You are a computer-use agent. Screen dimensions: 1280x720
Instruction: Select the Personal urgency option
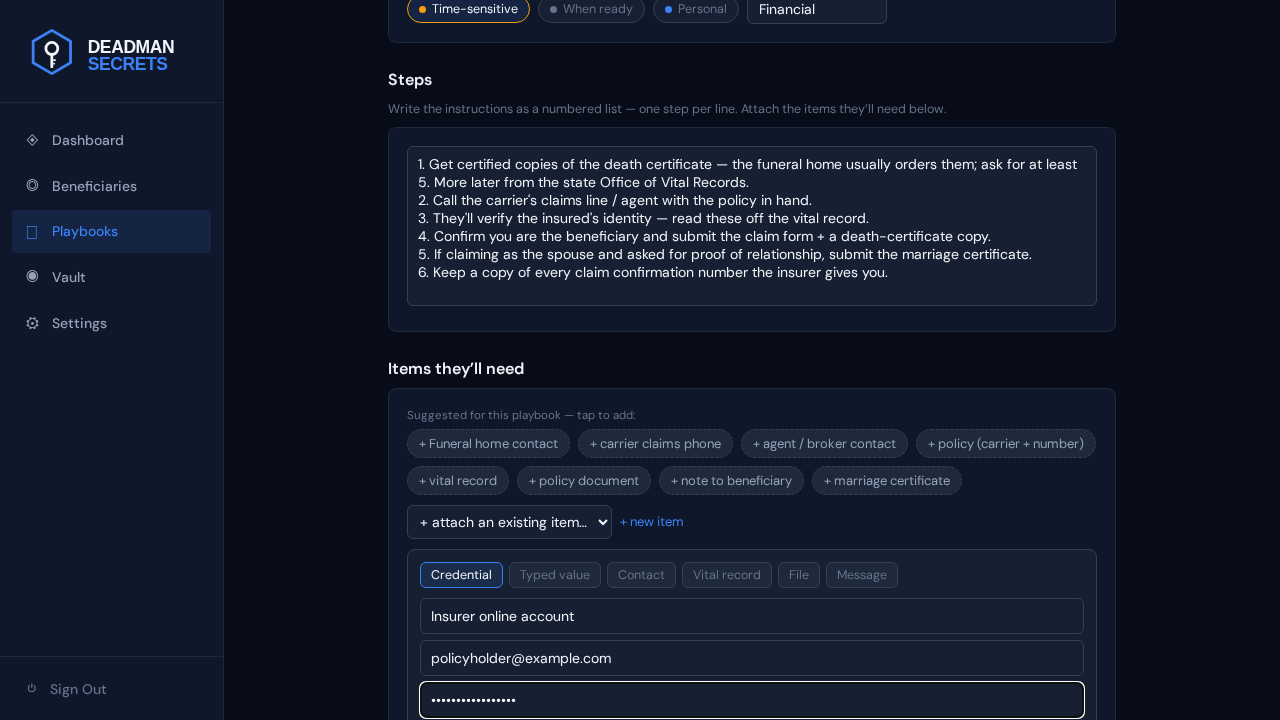pyautogui.click(x=695, y=9)
